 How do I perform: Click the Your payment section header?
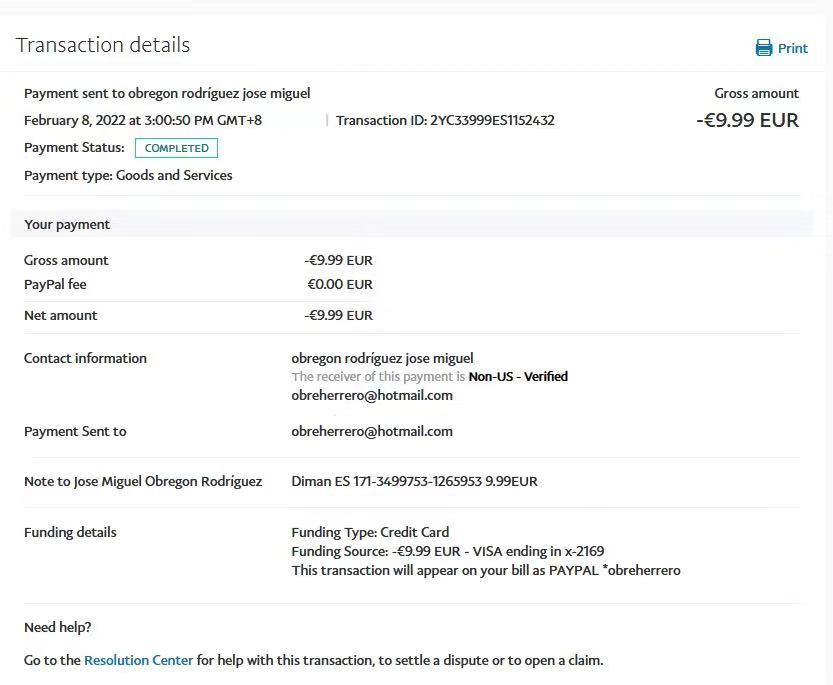pos(67,224)
